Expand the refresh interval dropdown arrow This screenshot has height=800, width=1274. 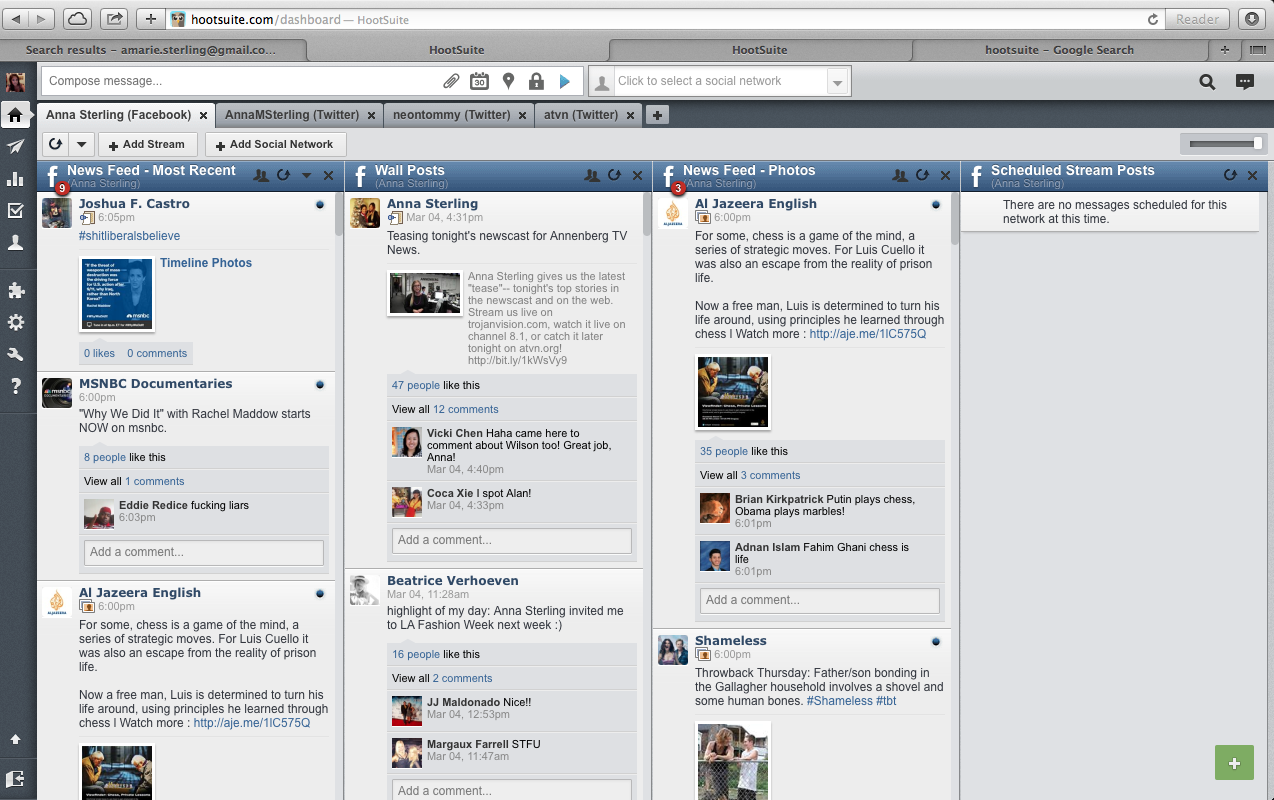(81, 145)
